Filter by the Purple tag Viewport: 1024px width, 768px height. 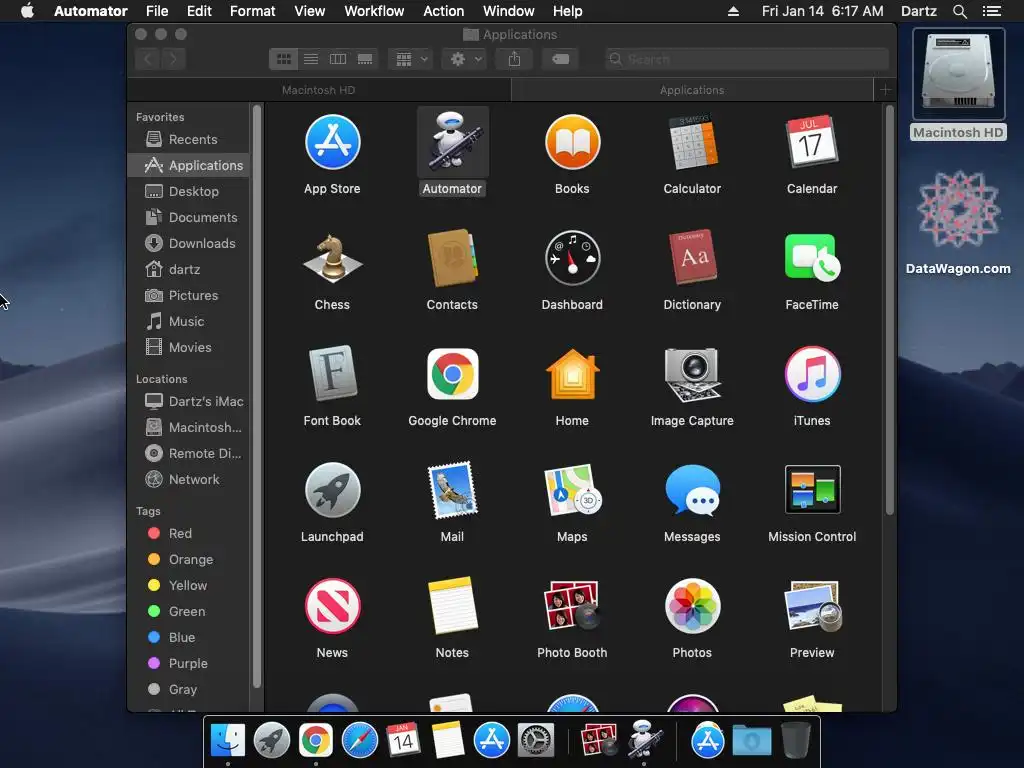[x=189, y=664]
